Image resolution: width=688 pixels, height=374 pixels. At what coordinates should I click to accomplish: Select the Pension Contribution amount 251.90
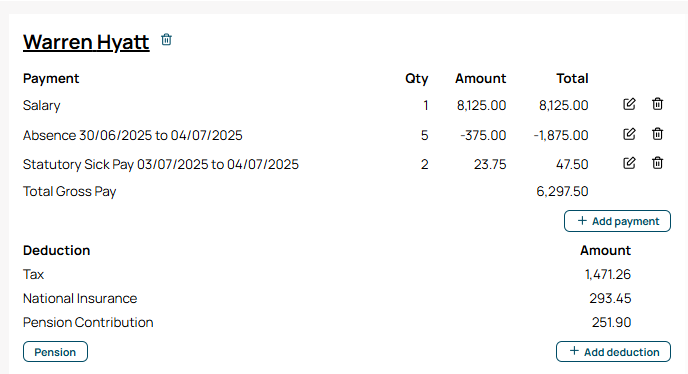coord(611,323)
